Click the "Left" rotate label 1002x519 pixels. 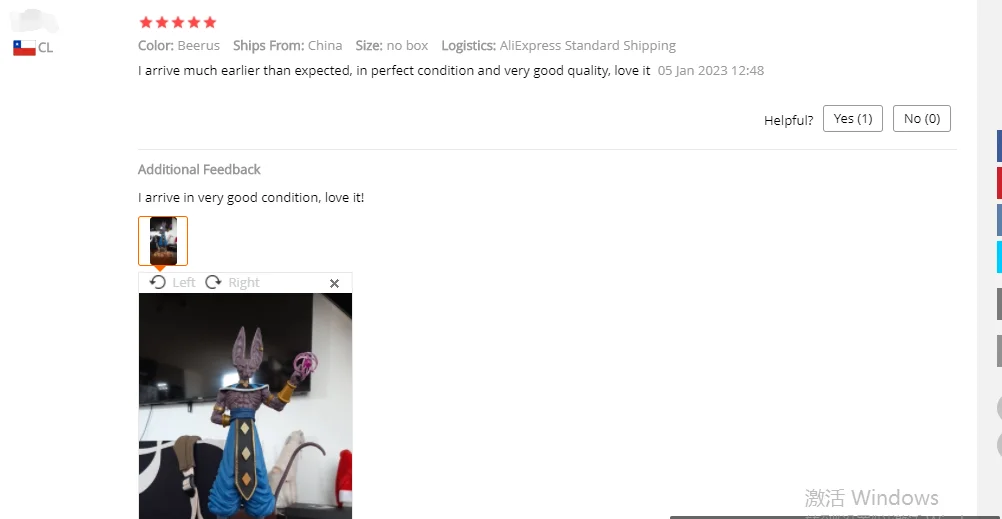coord(184,283)
